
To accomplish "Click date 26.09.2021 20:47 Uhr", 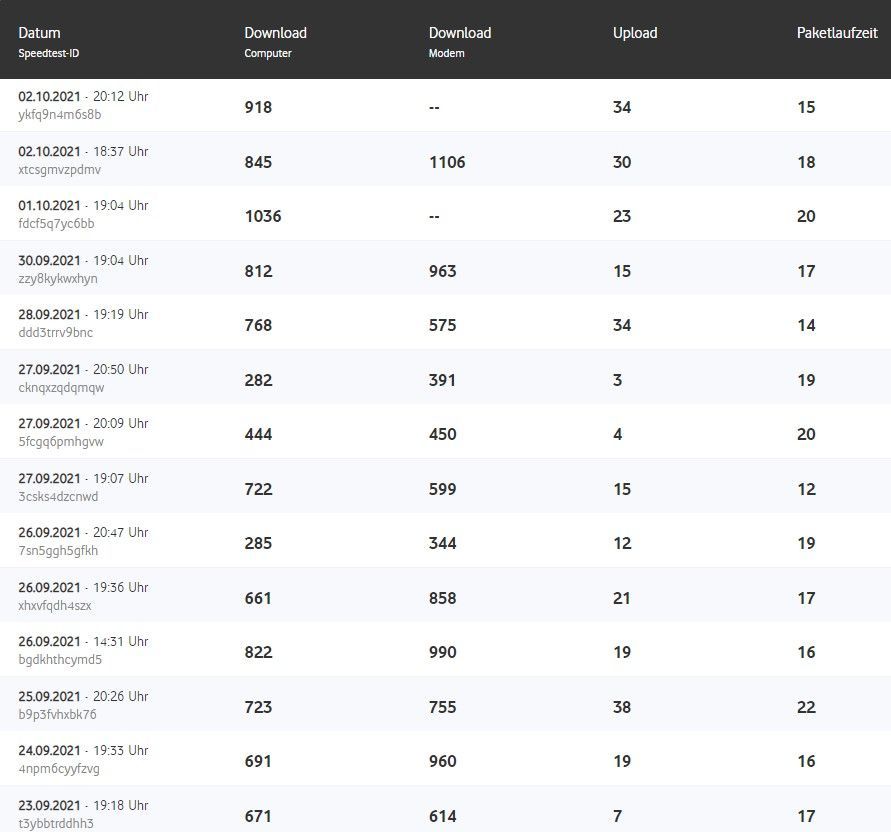I will pos(83,533).
